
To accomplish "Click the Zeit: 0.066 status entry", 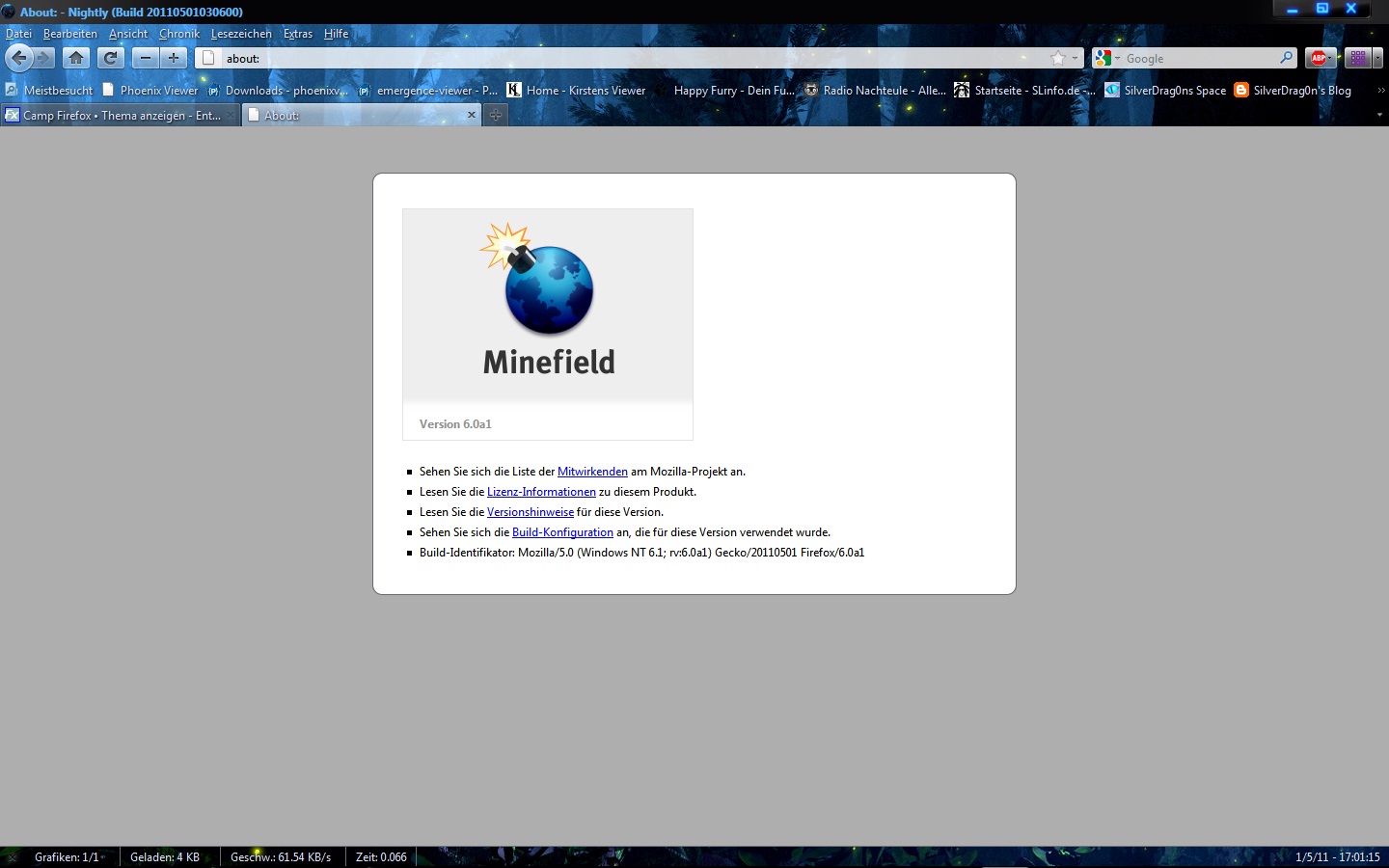I will (x=381, y=856).
